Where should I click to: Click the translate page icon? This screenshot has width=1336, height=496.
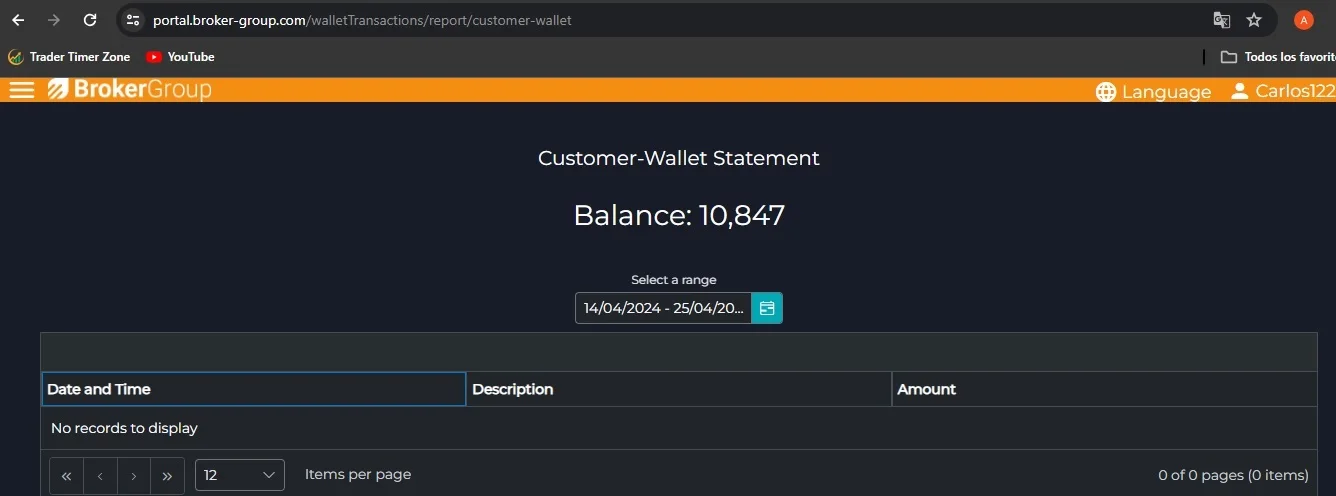(x=1221, y=20)
